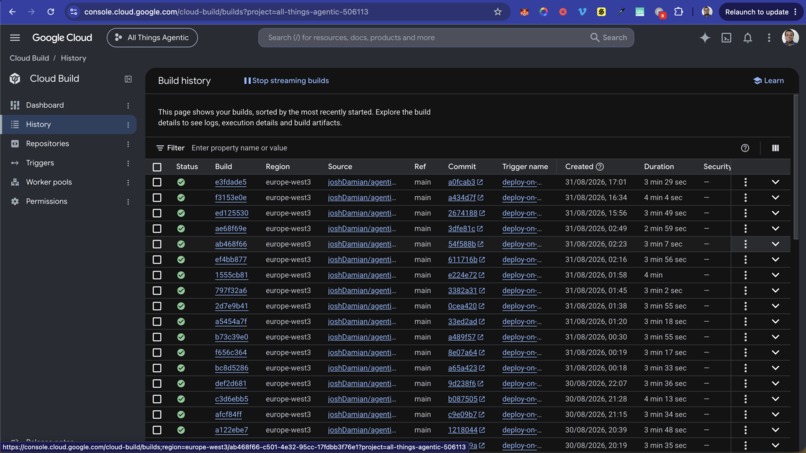
Task: Stop streaming builds
Action: coord(286,81)
